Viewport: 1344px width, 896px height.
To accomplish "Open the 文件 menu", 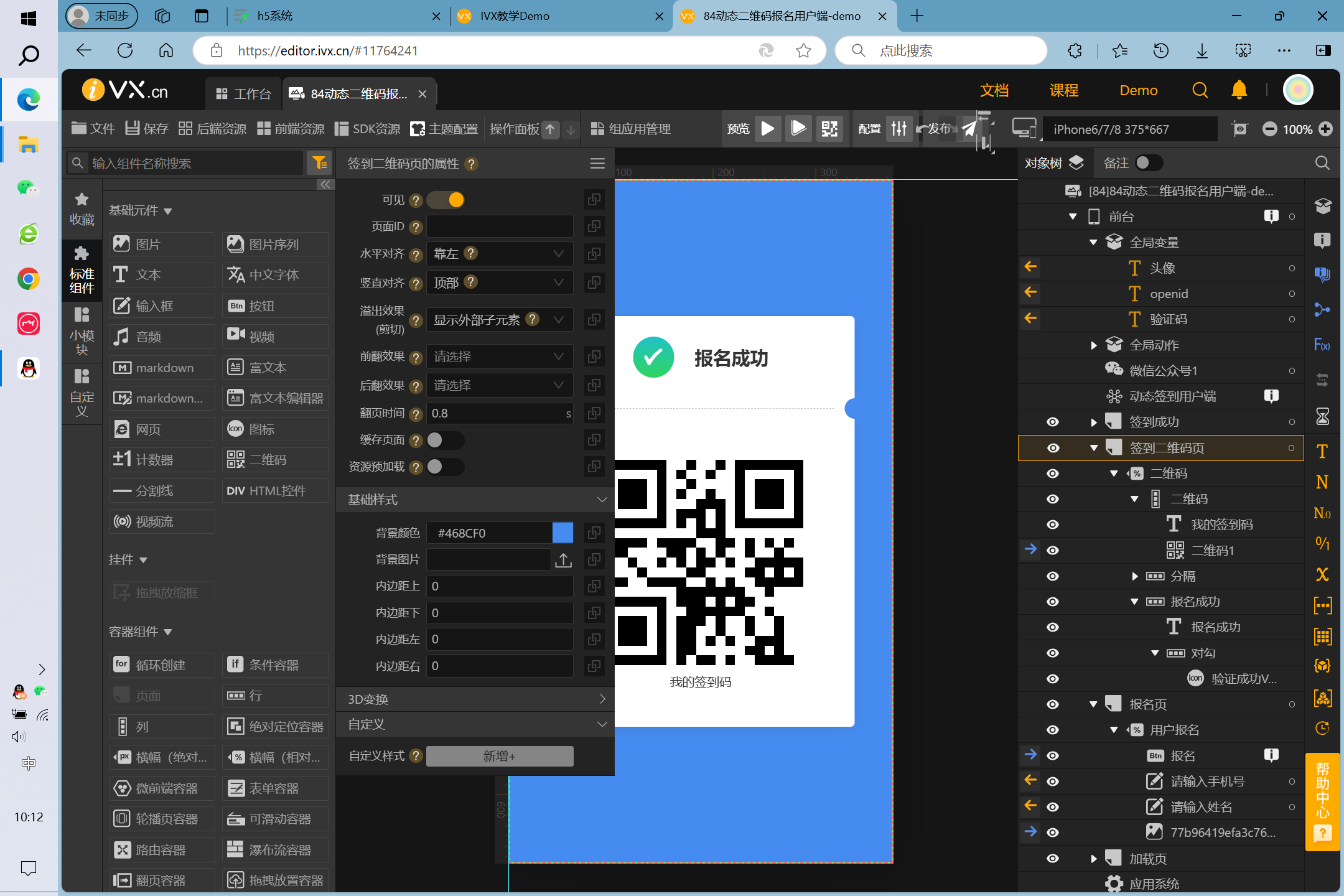I will pos(93,129).
